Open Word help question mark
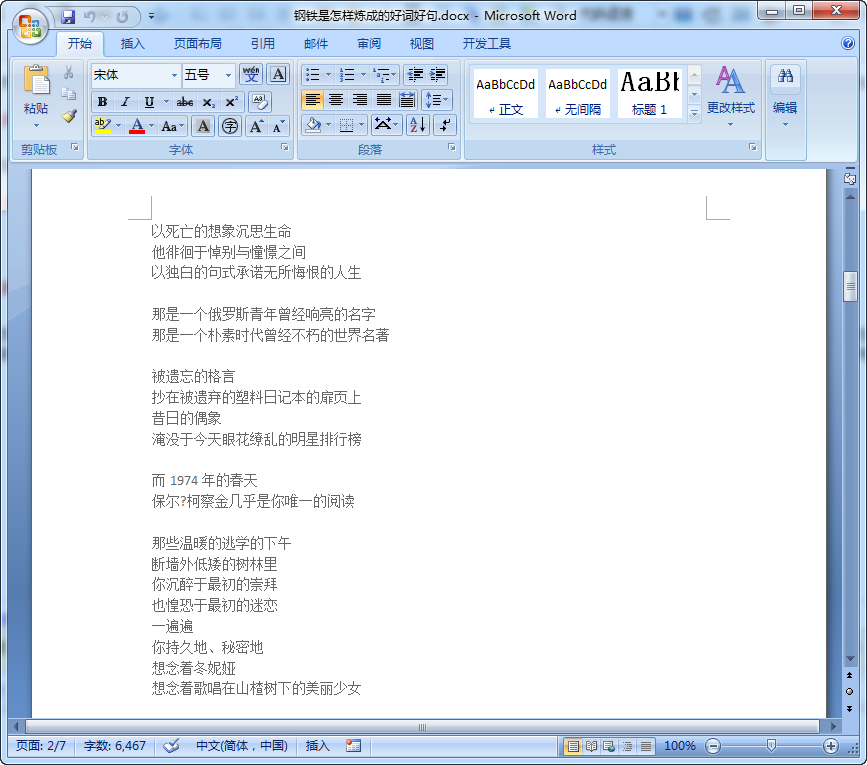 pos(848,43)
